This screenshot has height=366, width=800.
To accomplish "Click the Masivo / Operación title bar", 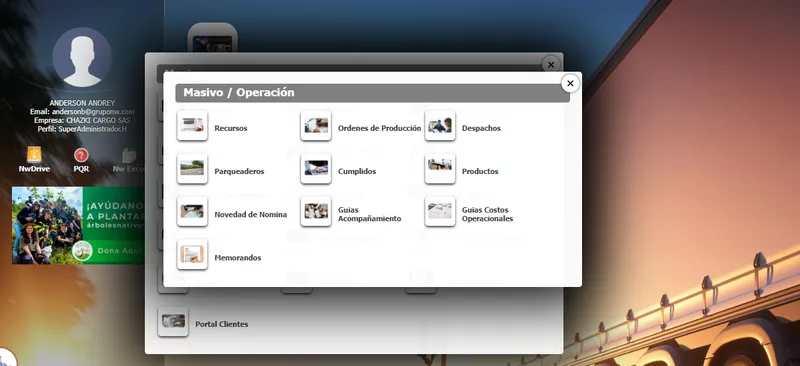I will point(372,93).
